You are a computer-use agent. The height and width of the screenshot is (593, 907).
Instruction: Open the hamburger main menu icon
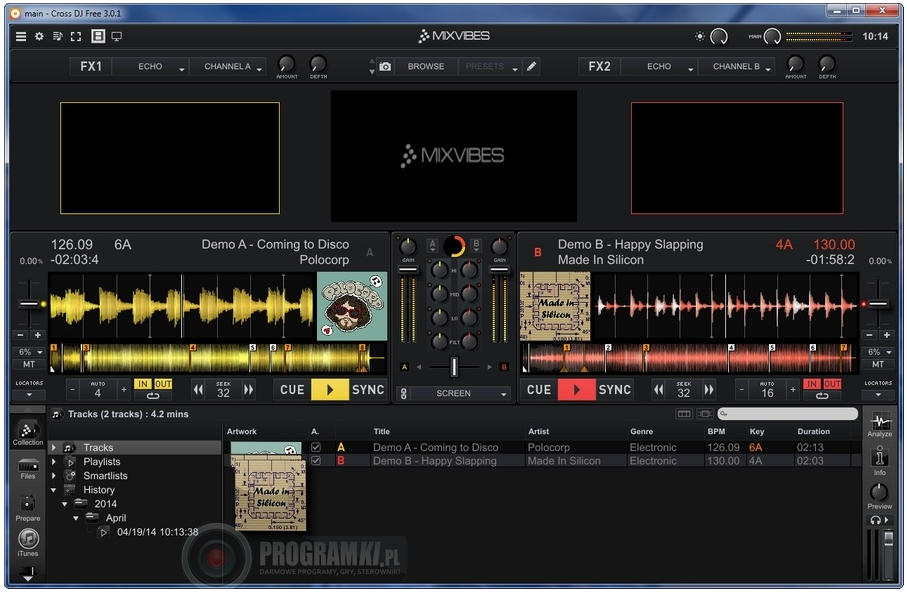click(21, 36)
